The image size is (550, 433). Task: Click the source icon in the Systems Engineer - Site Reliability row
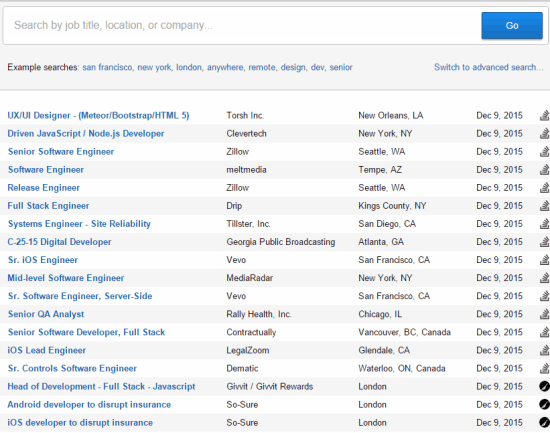545,224
